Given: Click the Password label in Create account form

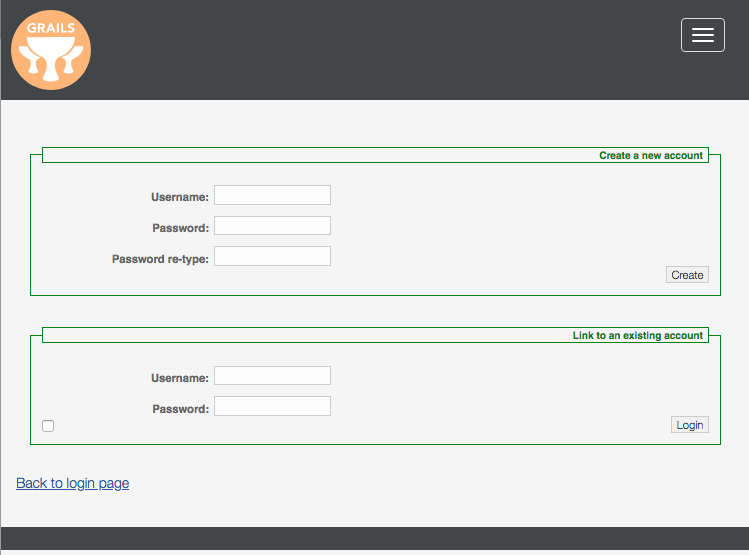Looking at the screenshot, I should pyautogui.click(x=180, y=228).
